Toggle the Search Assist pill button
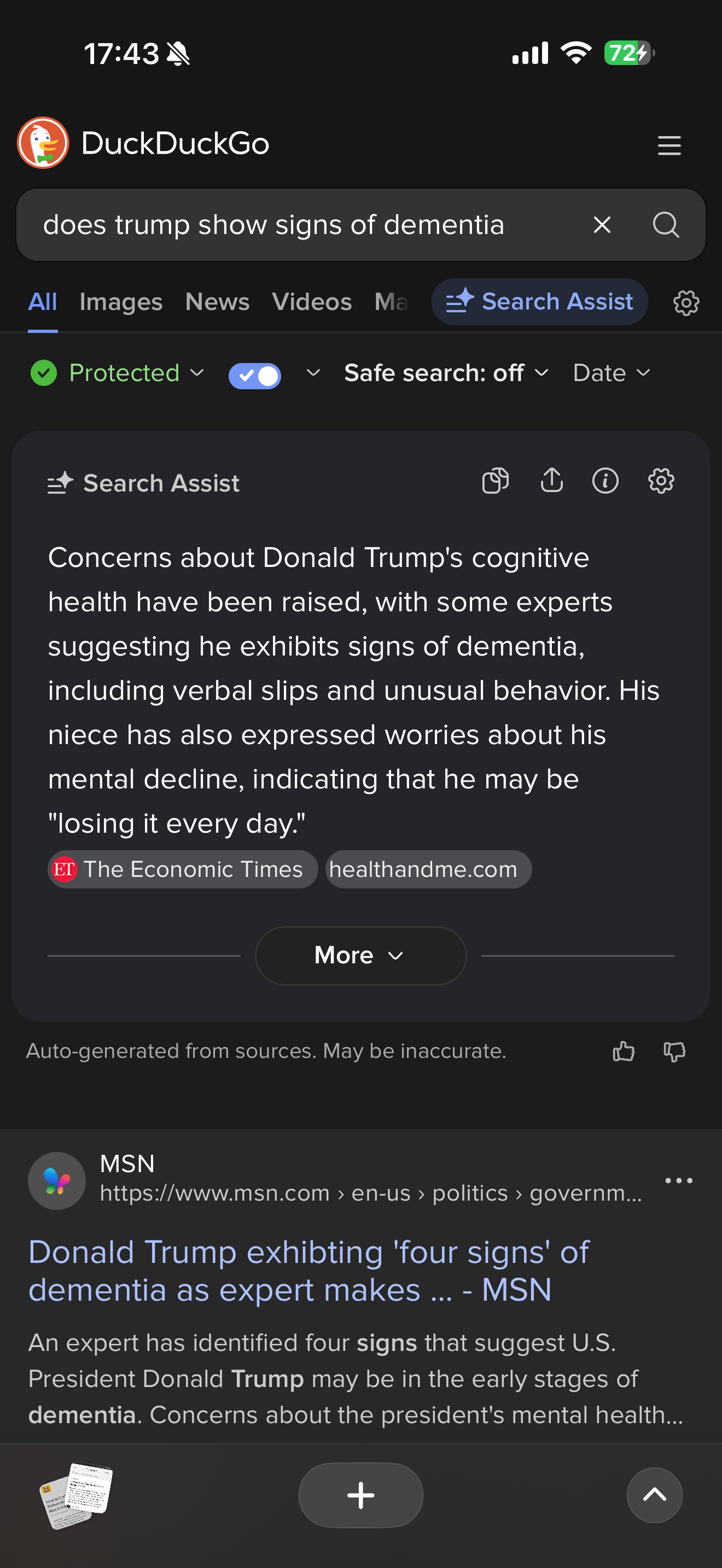Viewport: 722px width, 1568px height. [539, 302]
